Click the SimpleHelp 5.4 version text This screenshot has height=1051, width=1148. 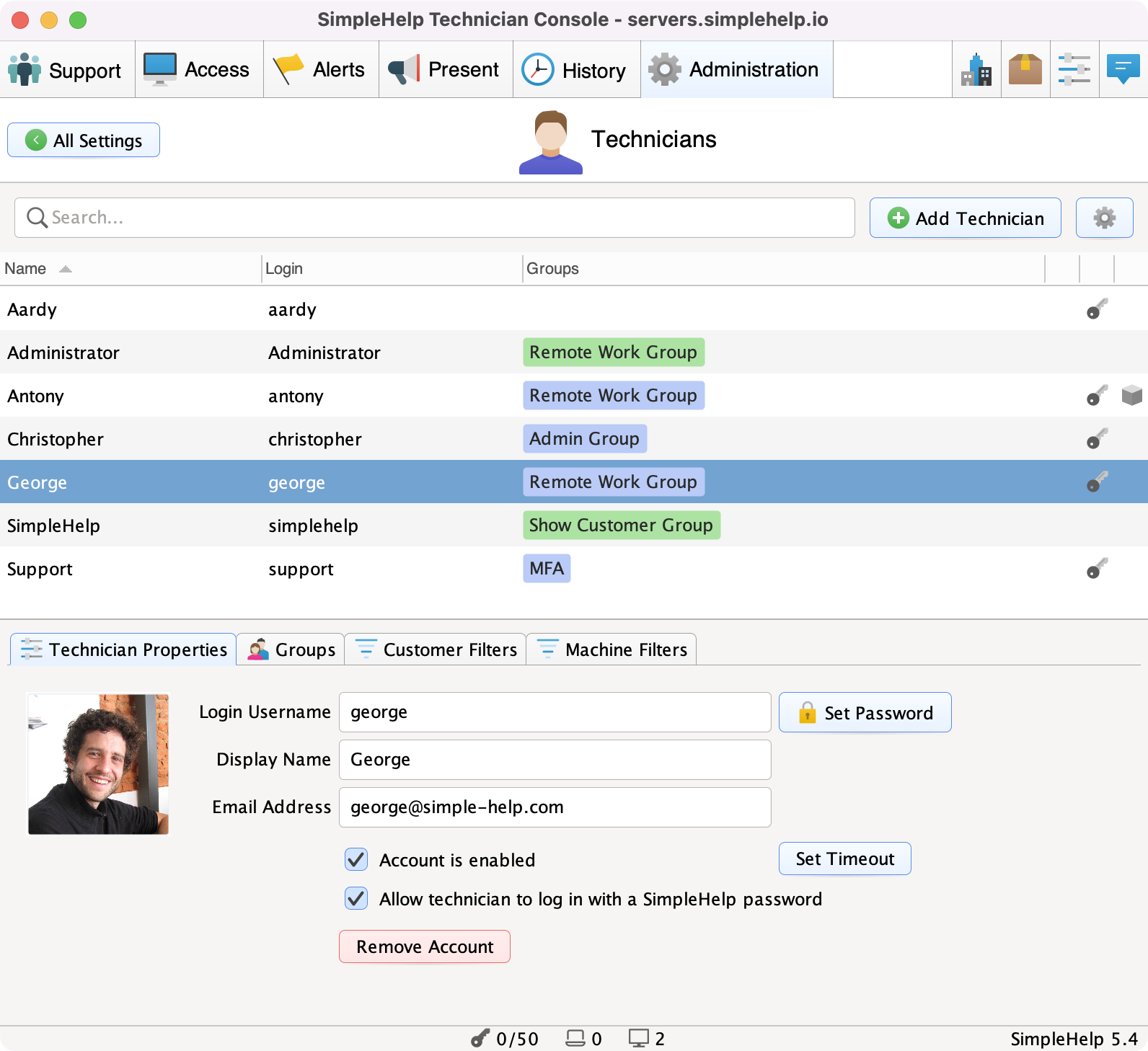click(x=1074, y=1039)
